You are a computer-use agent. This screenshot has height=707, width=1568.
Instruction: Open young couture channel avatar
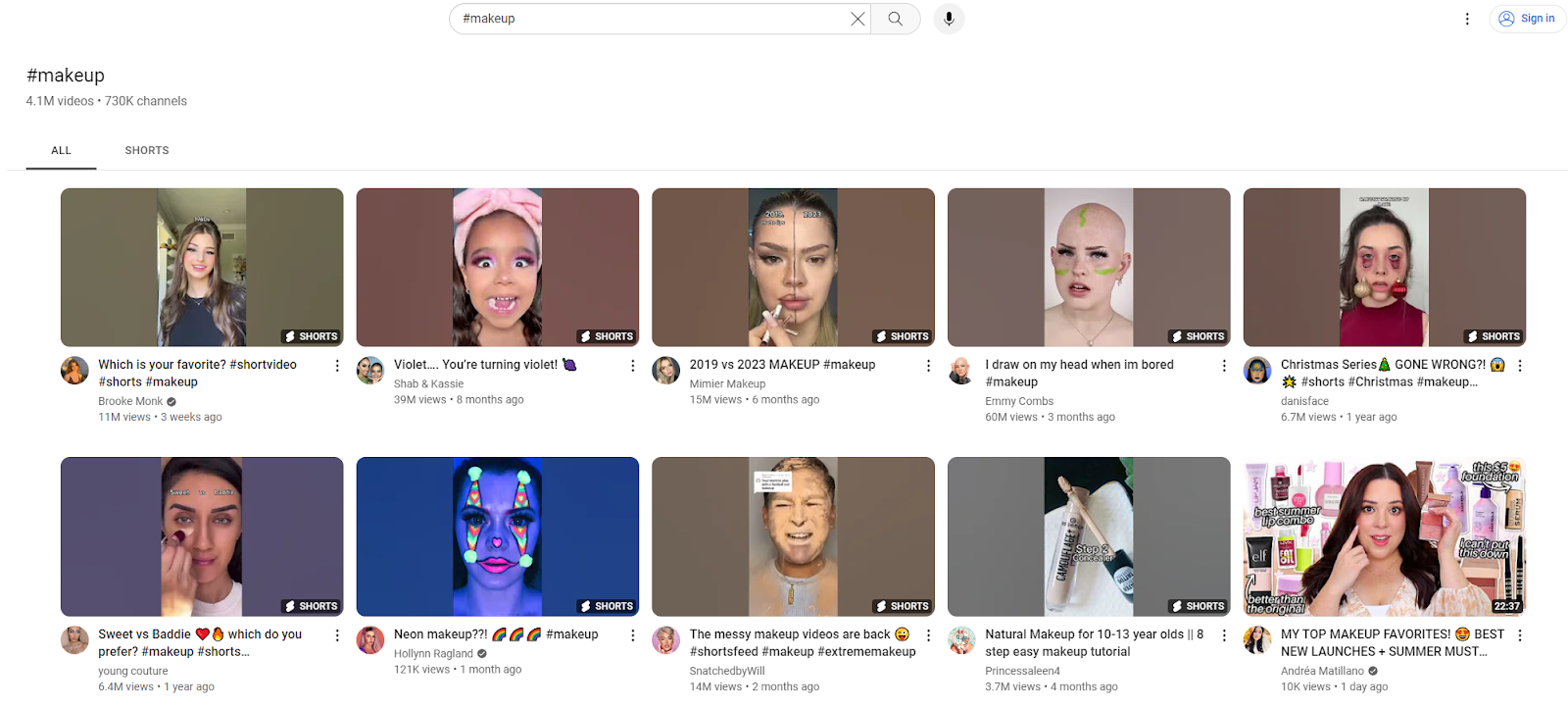74,640
